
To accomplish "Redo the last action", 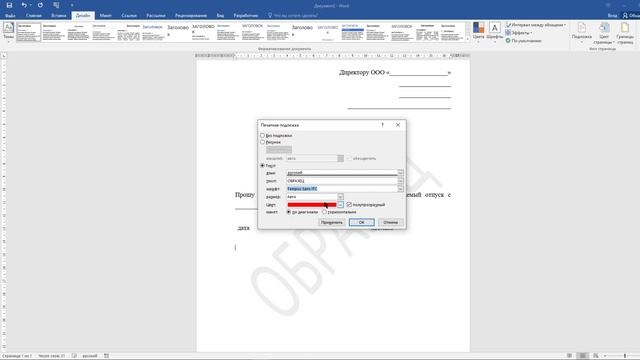I will tap(40, 5).
